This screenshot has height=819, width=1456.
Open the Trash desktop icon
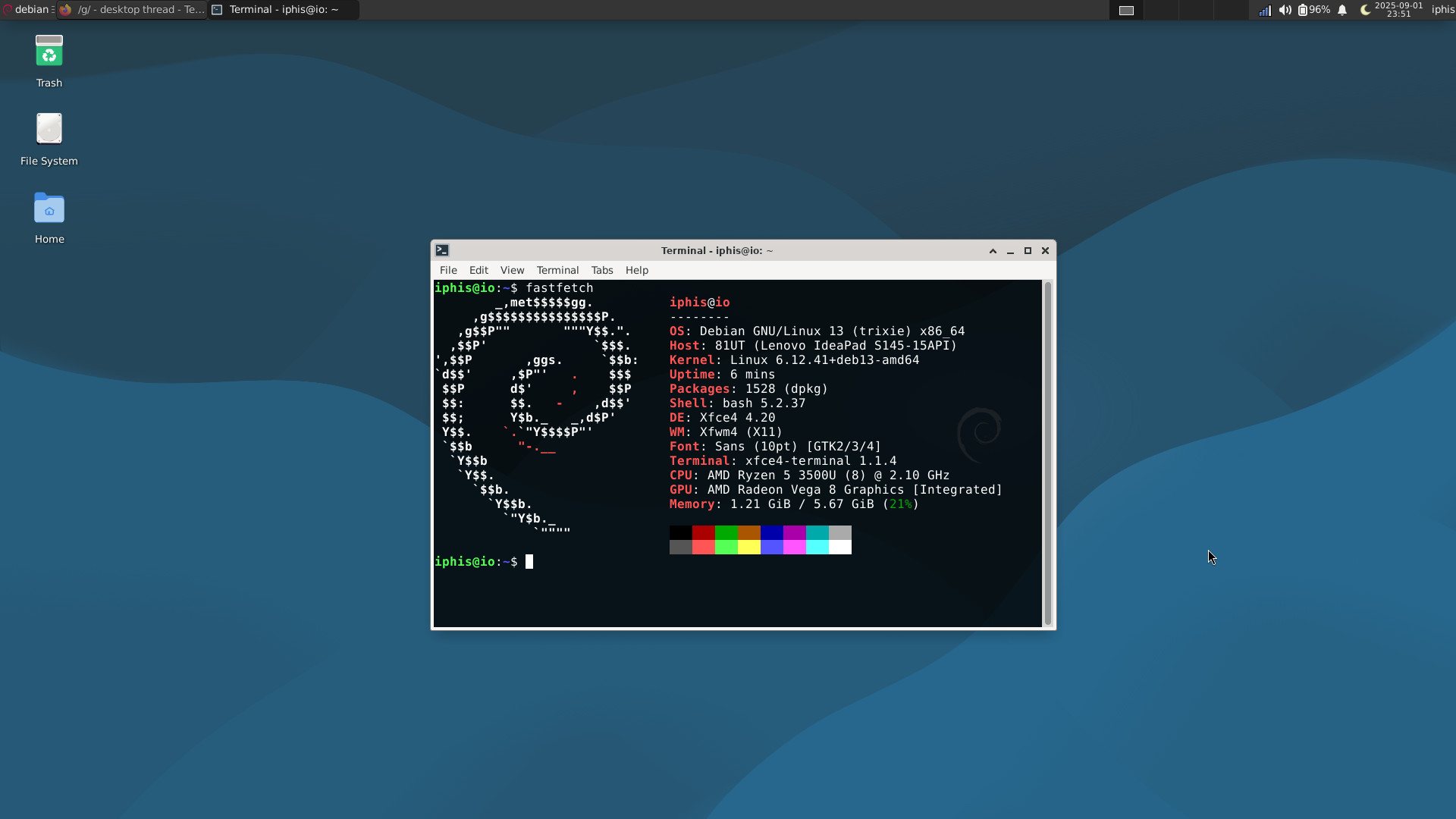(49, 61)
